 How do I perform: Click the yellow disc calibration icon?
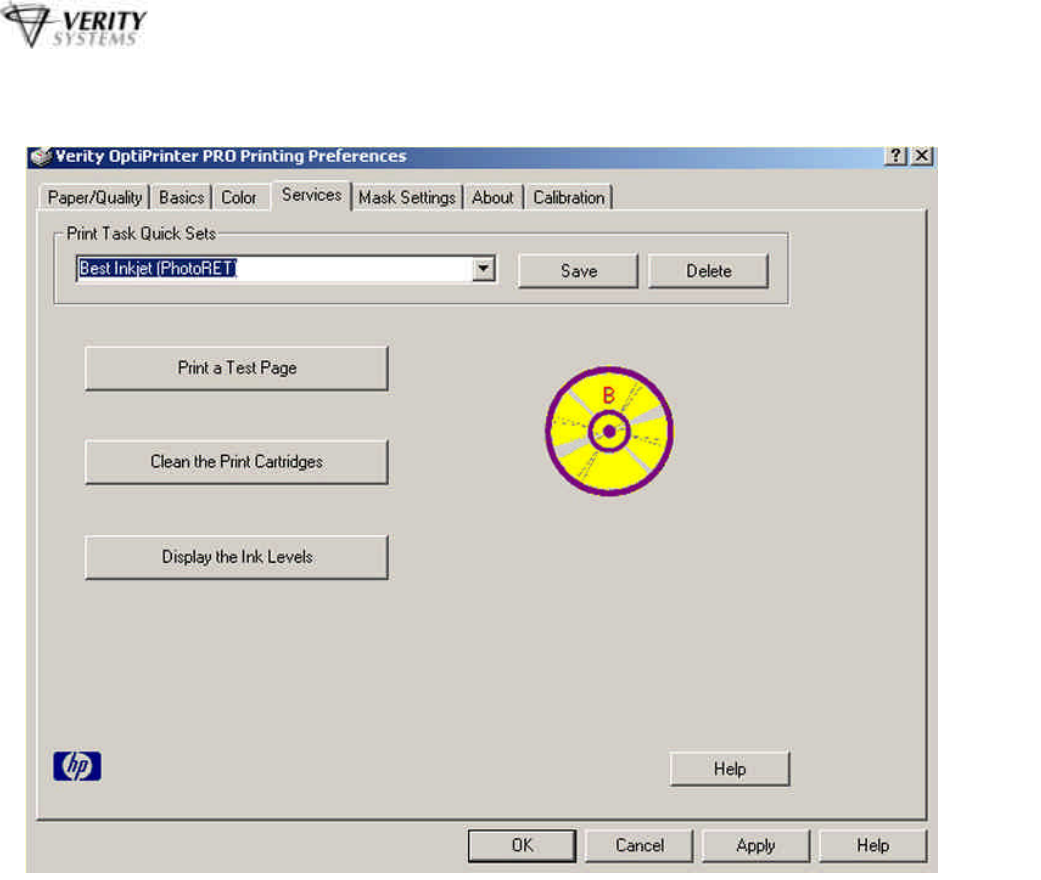coord(609,432)
